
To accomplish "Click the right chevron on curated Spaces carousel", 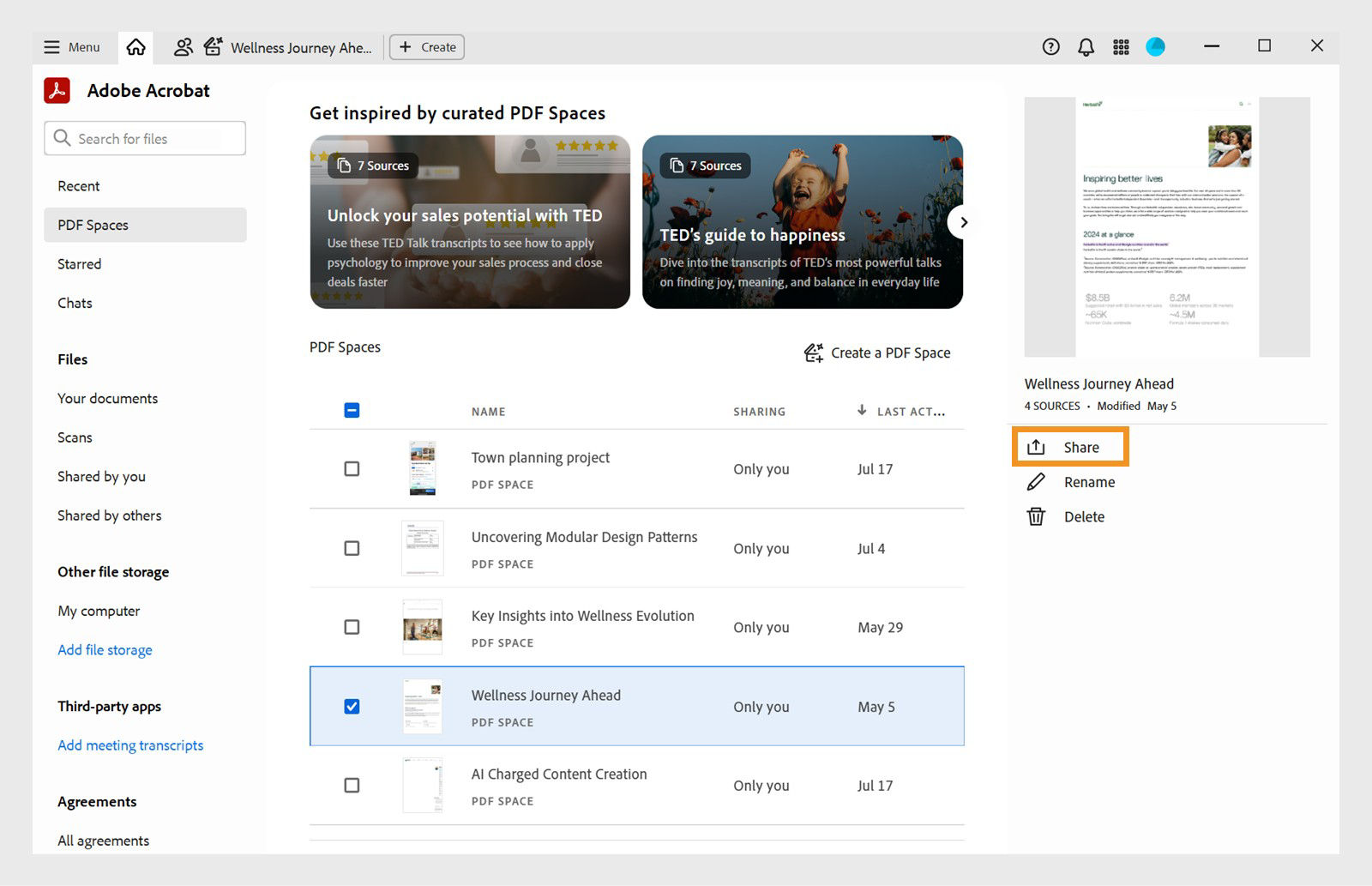I will click(x=962, y=222).
